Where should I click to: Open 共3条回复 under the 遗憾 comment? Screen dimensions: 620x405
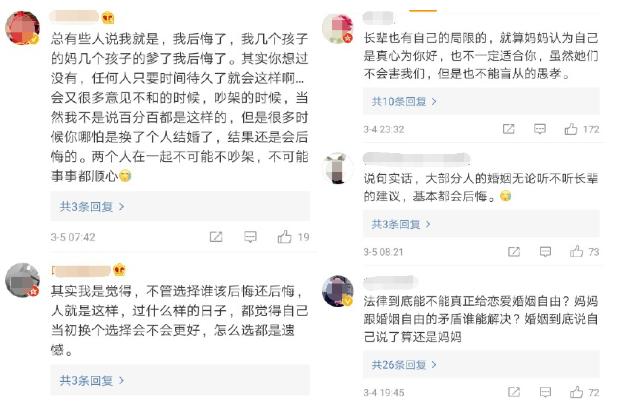[89, 380]
